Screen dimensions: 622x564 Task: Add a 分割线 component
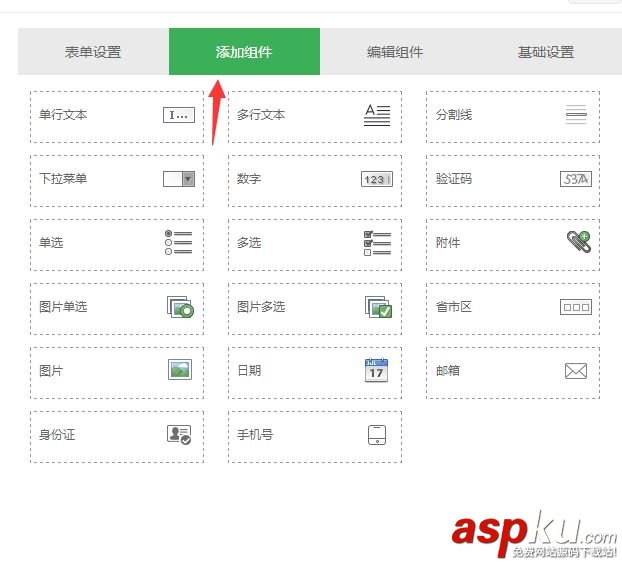[513, 117]
